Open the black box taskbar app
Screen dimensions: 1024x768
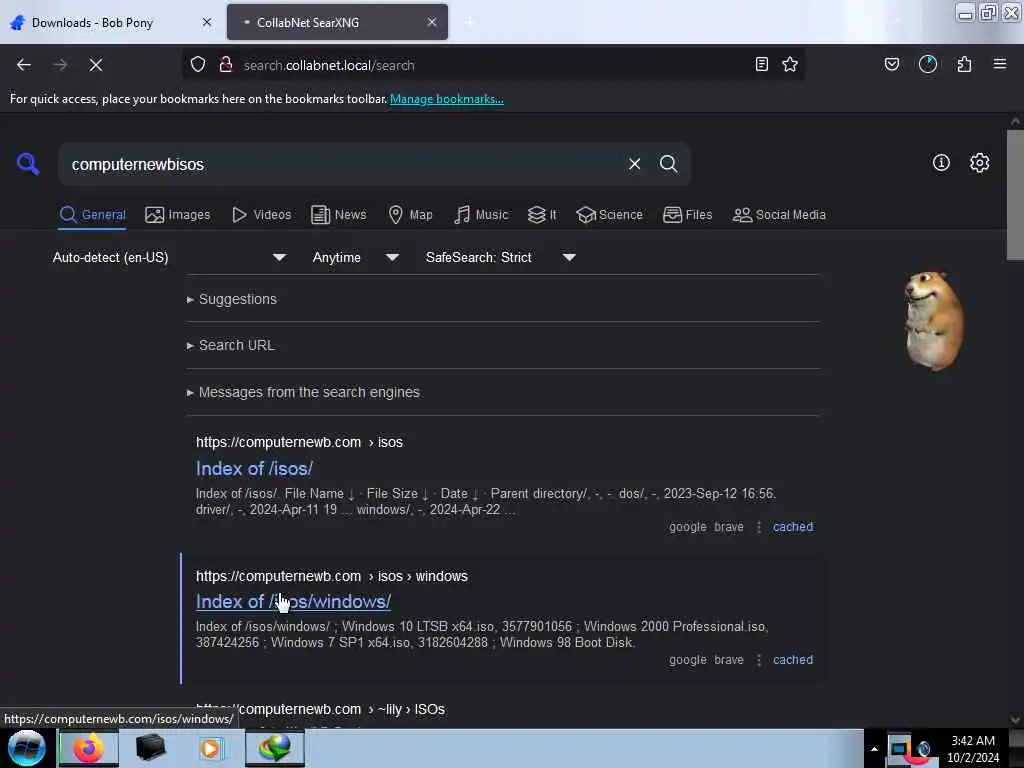pos(150,748)
